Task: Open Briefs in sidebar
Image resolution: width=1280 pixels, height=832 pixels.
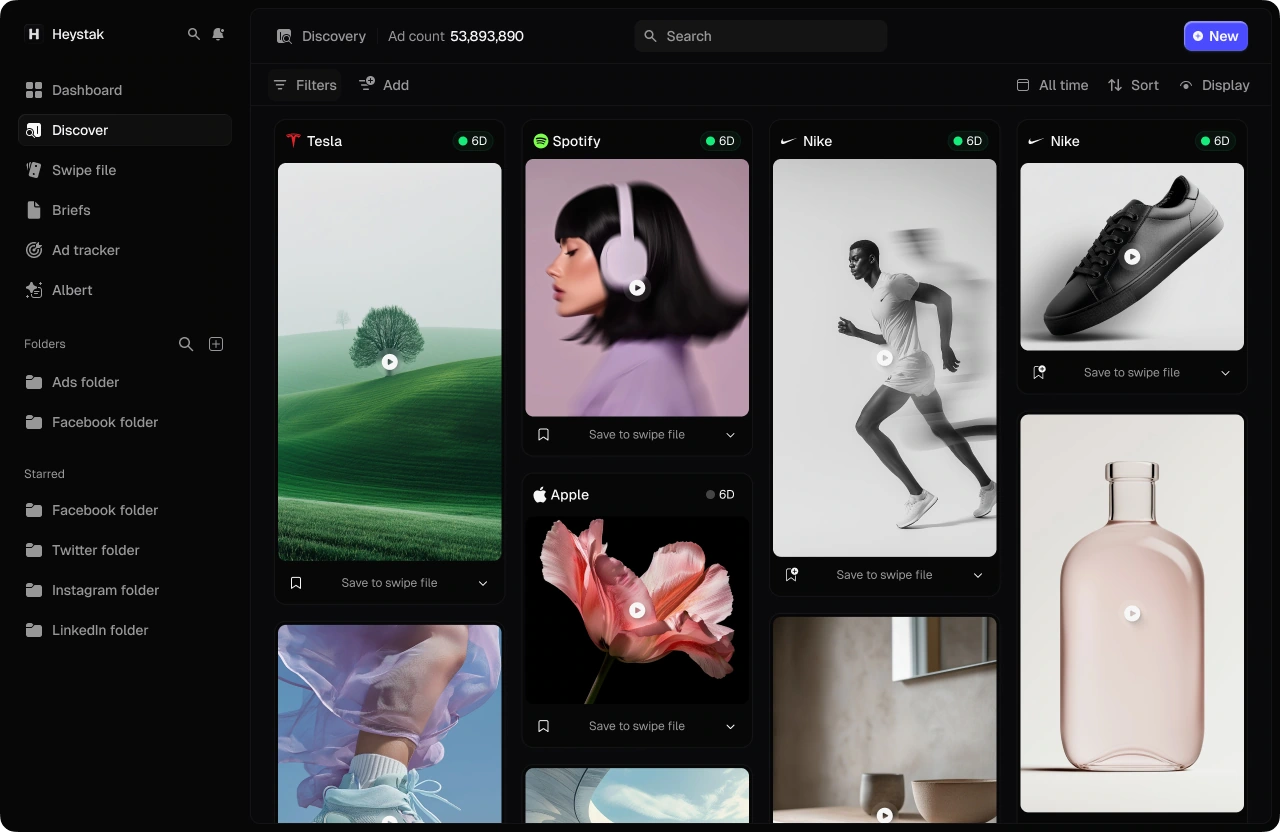Action: pos(125,210)
